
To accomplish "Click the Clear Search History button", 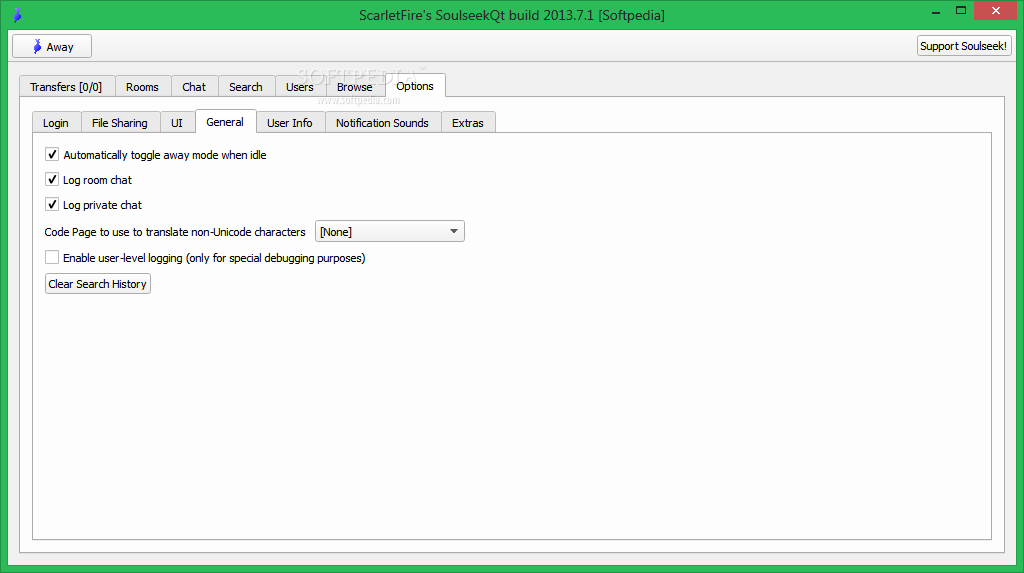I will click(x=98, y=284).
